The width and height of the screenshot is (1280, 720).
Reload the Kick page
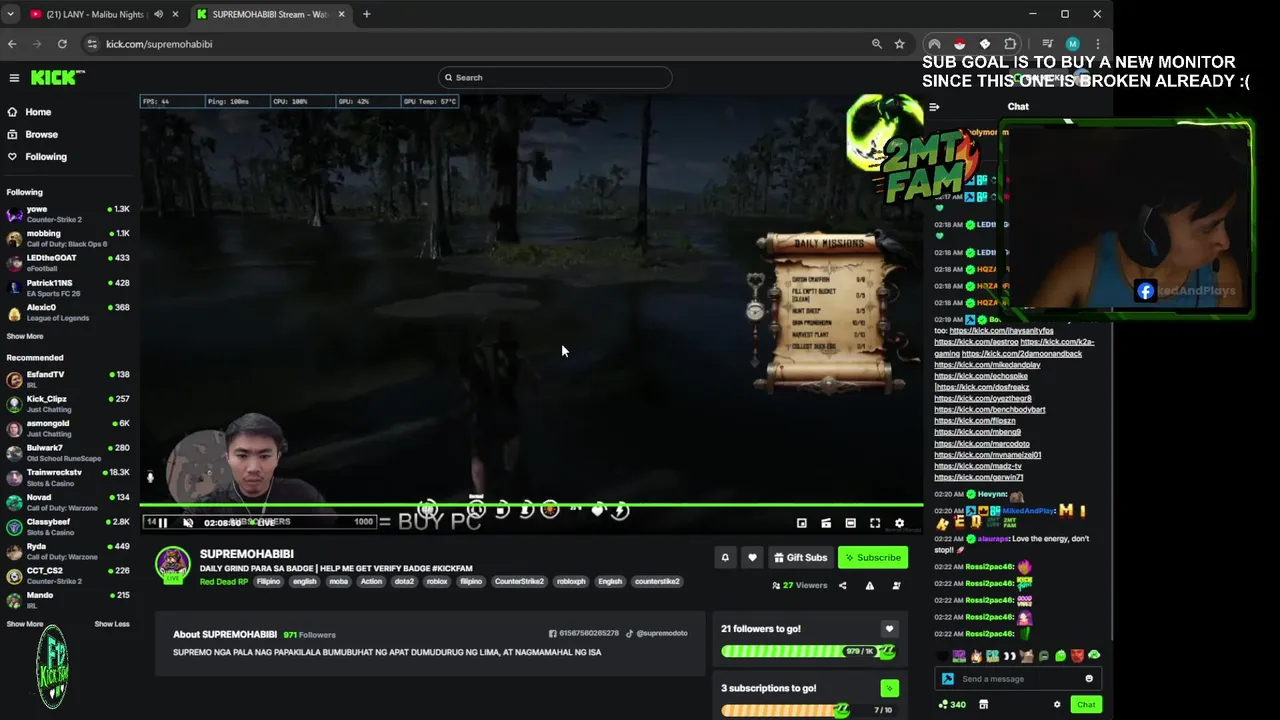pyautogui.click(x=62, y=44)
